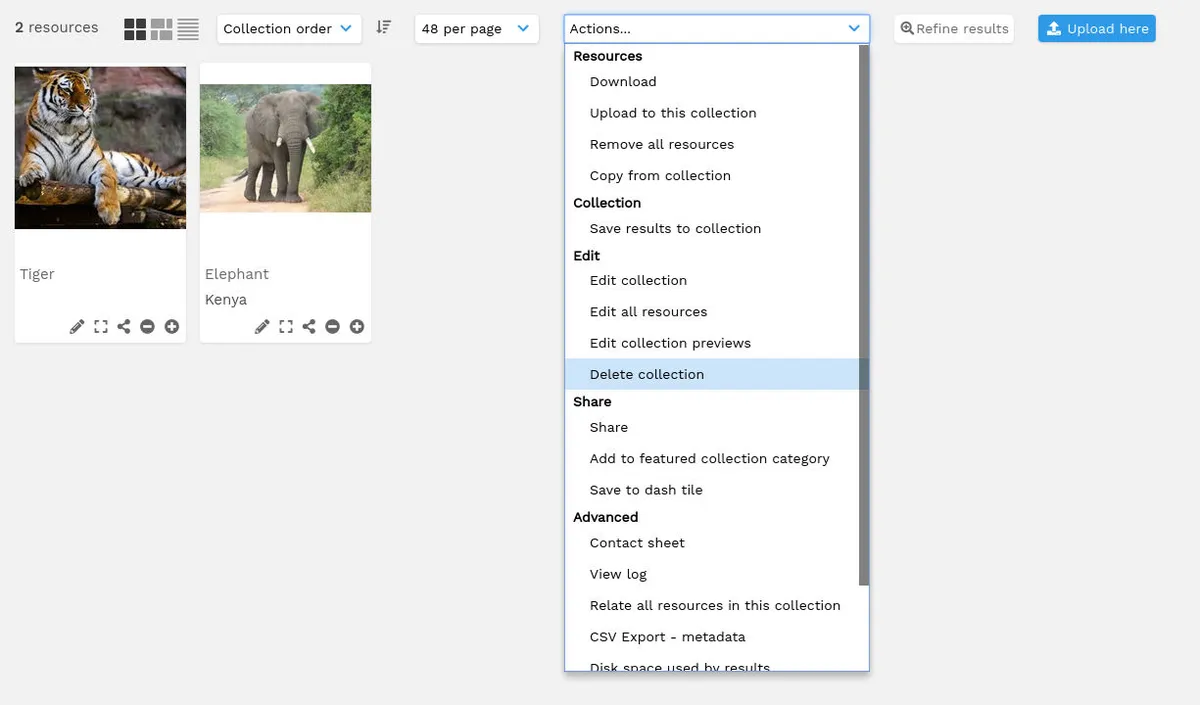Viewport: 1200px width, 705px height.
Task: Remove Elephant from collection with minus icon
Action: click(x=333, y=327)
